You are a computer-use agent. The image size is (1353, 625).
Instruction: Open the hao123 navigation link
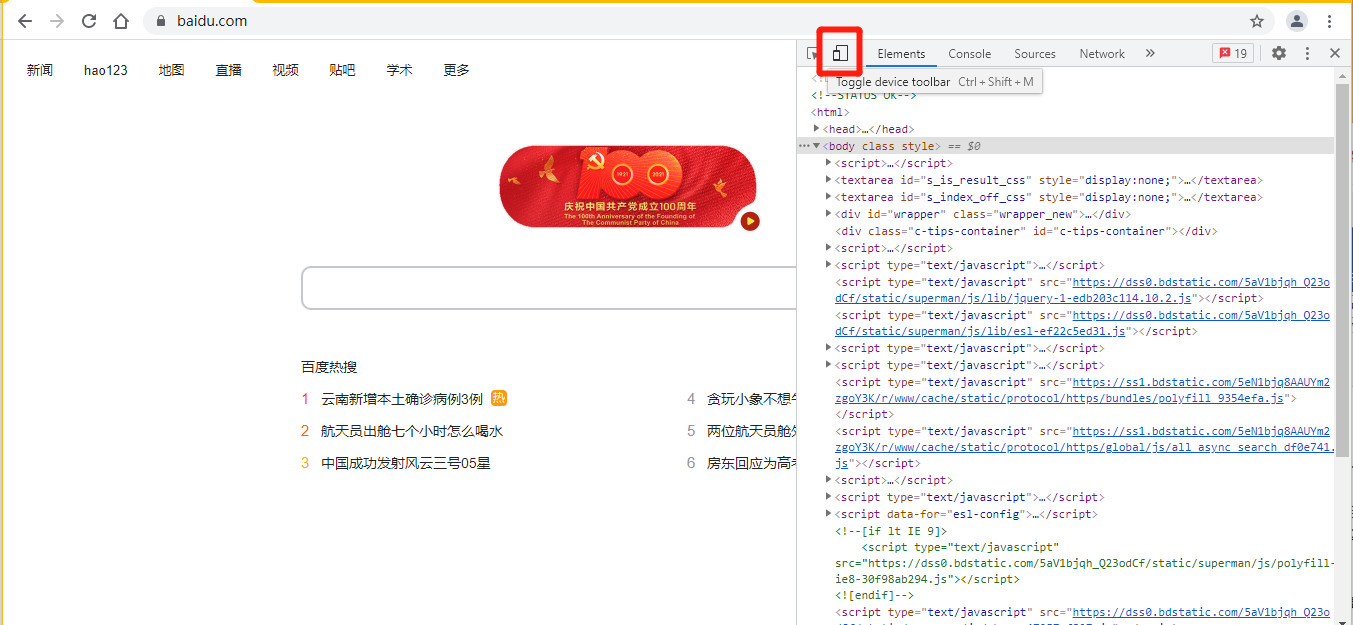[x=106, y=70]
